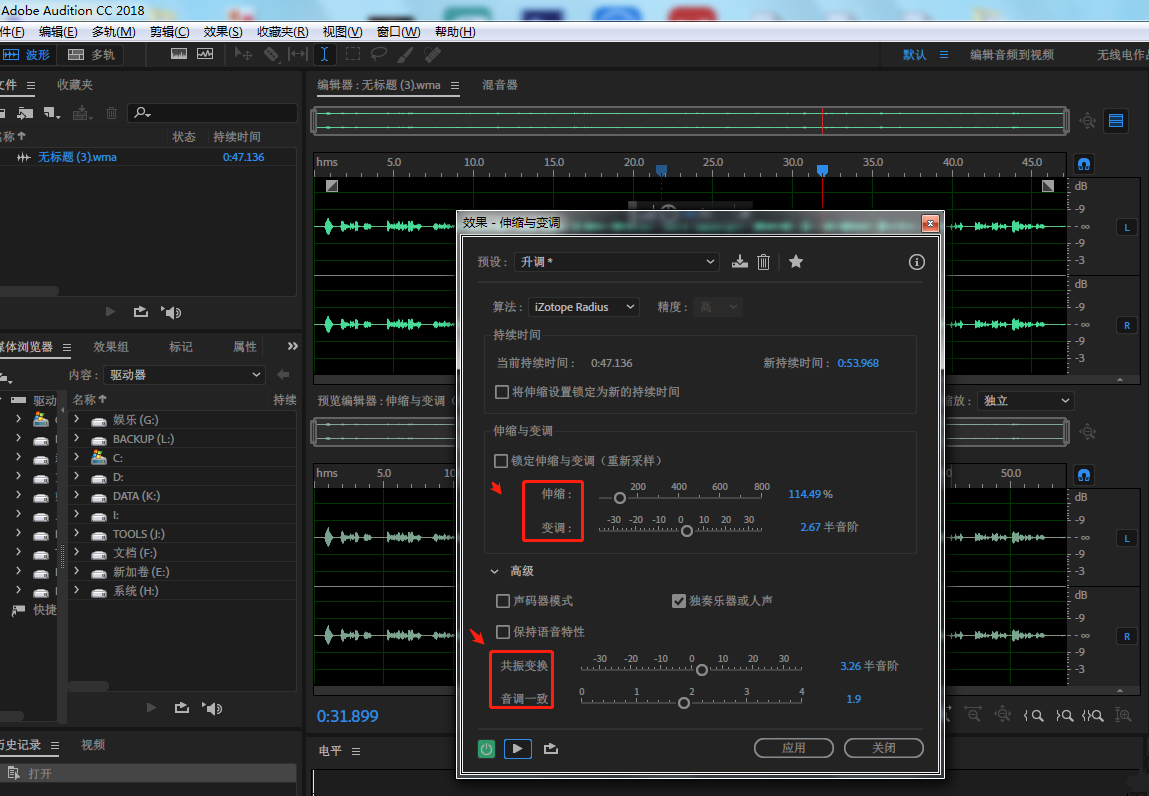The image size is (1149, 796).
Task: Open the 内容 驱动器 dropdown
Action: tap(184, 375)
